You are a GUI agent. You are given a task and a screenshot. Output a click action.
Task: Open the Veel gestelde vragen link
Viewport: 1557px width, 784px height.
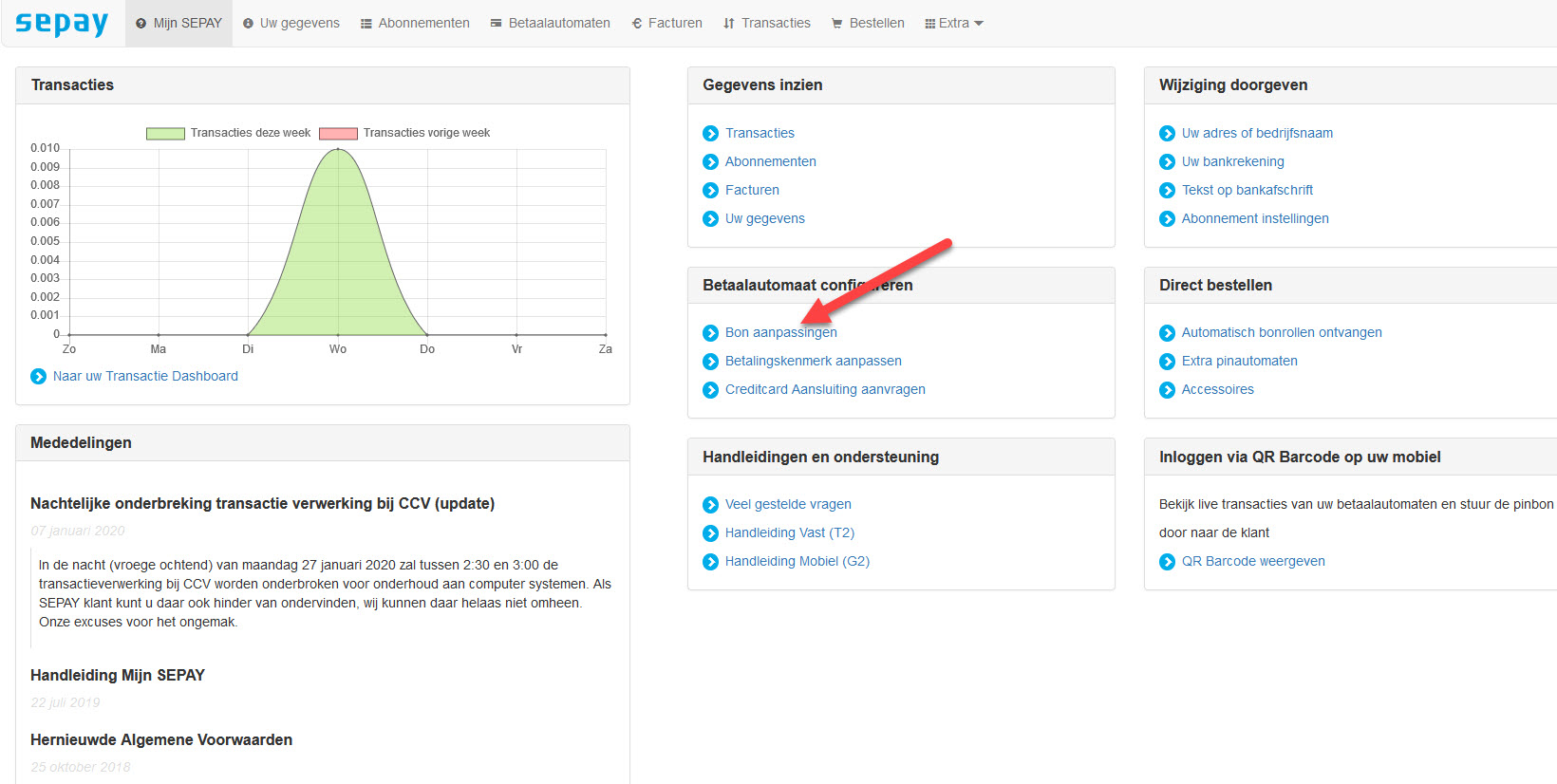tap(788, 504)
